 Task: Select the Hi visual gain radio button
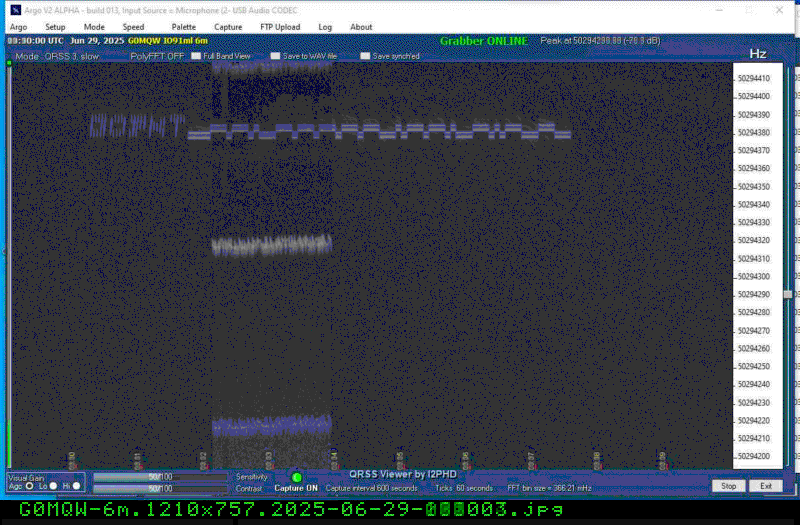[x=77, y=486]
